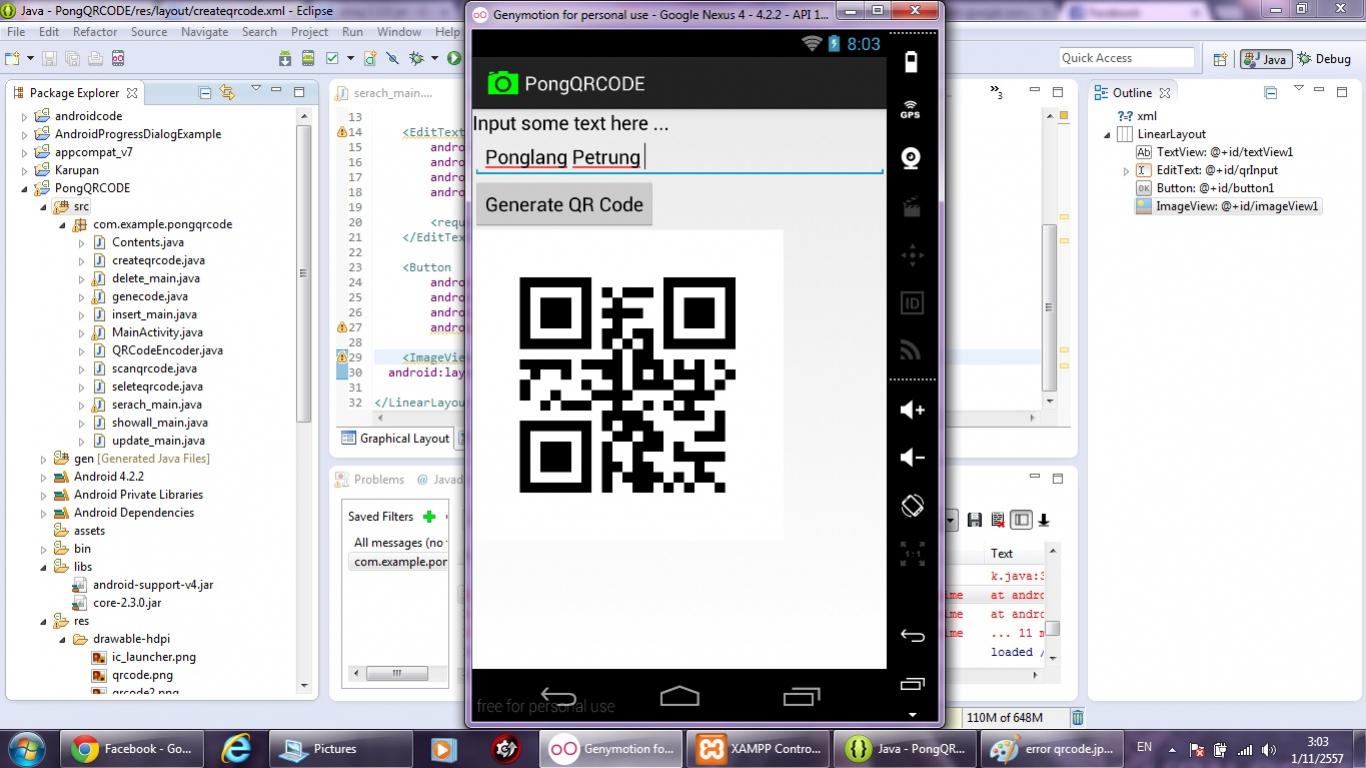This screenshot has width=1366, height=768.
Task: Collapse the PongQRCODE project node
Action: (25, 188)
